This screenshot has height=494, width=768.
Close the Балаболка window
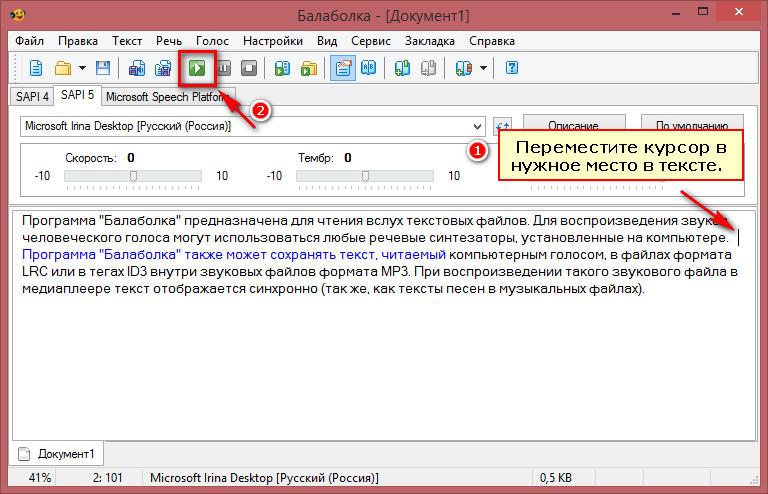click(739, 11)
